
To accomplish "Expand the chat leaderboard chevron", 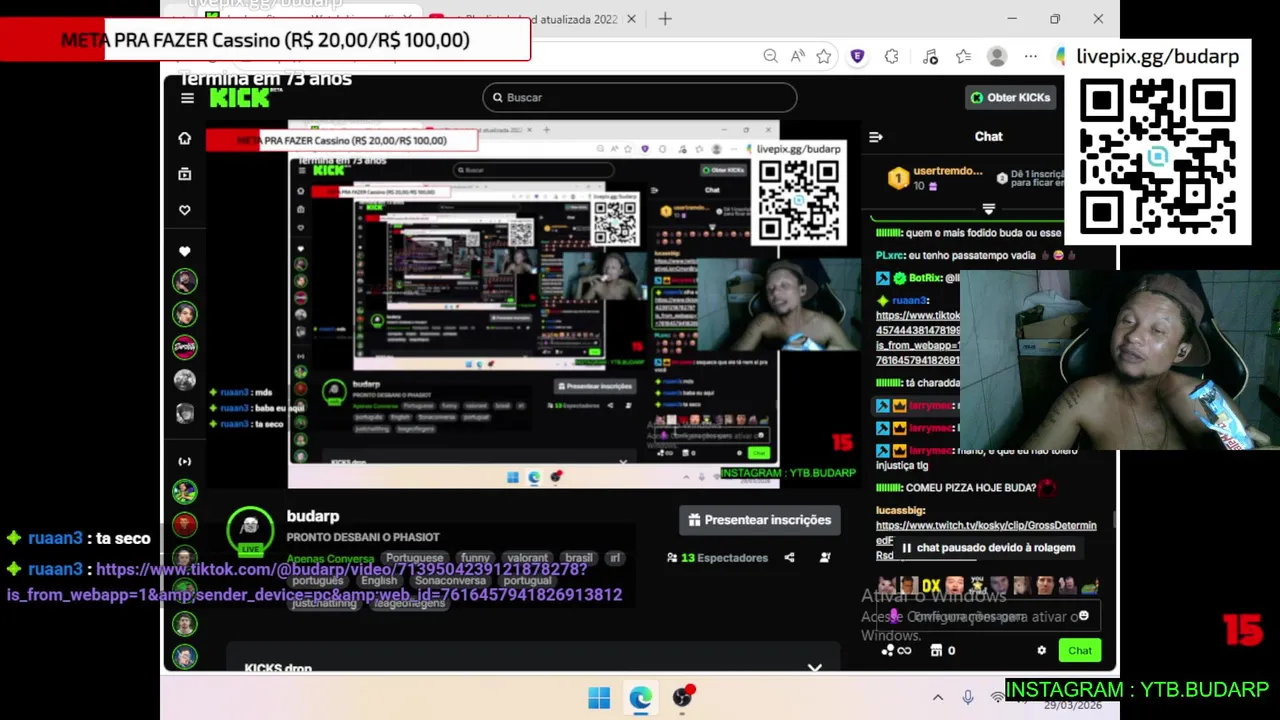I will (x=988, y=209).
